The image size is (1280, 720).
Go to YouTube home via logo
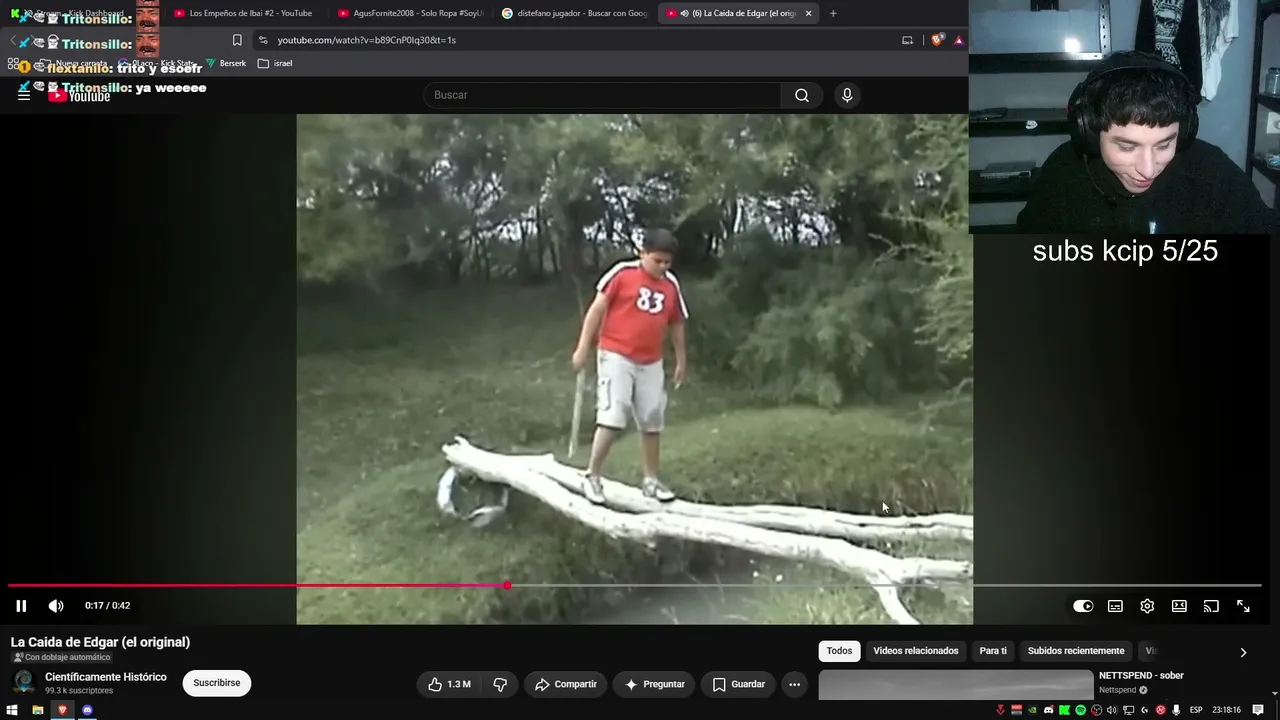pyautogui.click(x=79, y=96)
